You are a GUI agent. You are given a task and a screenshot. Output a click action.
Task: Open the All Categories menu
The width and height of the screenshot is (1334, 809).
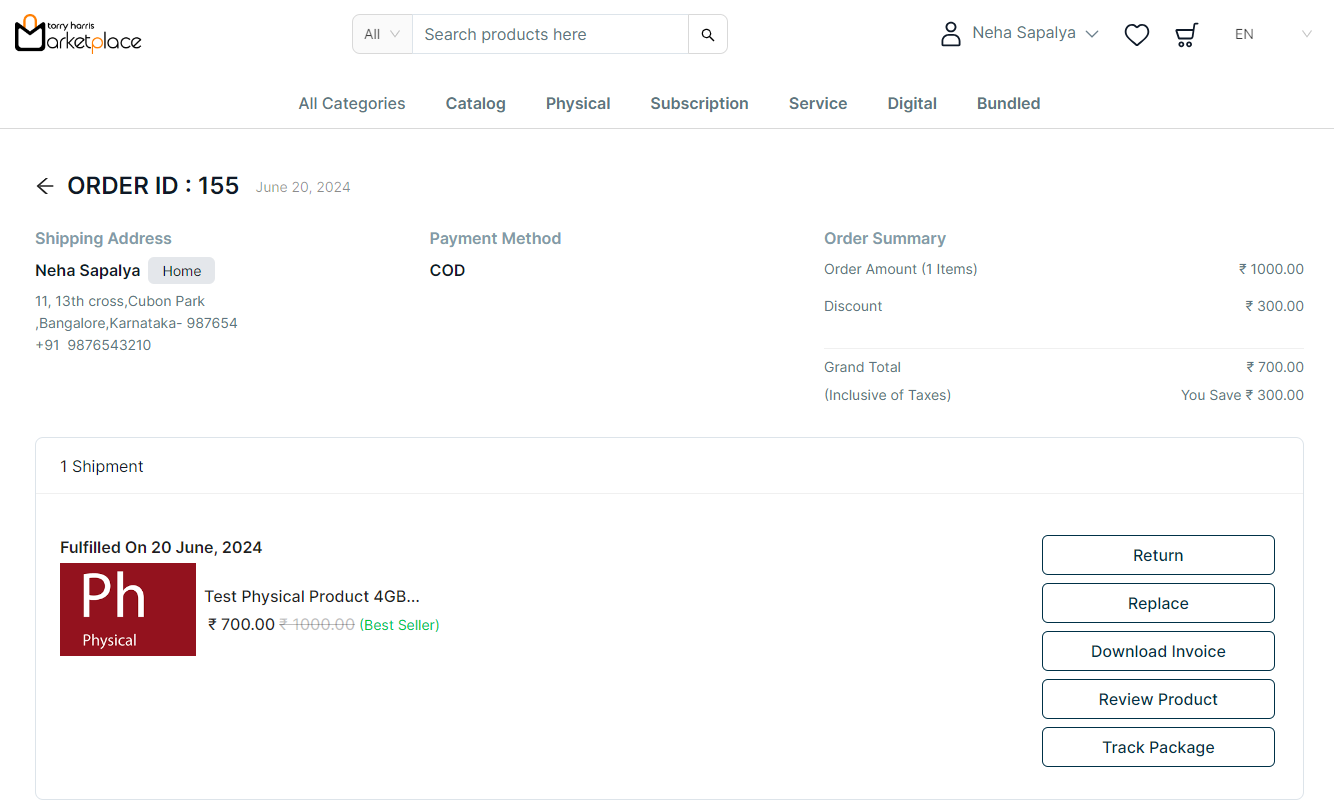click(x=352, y=103)
